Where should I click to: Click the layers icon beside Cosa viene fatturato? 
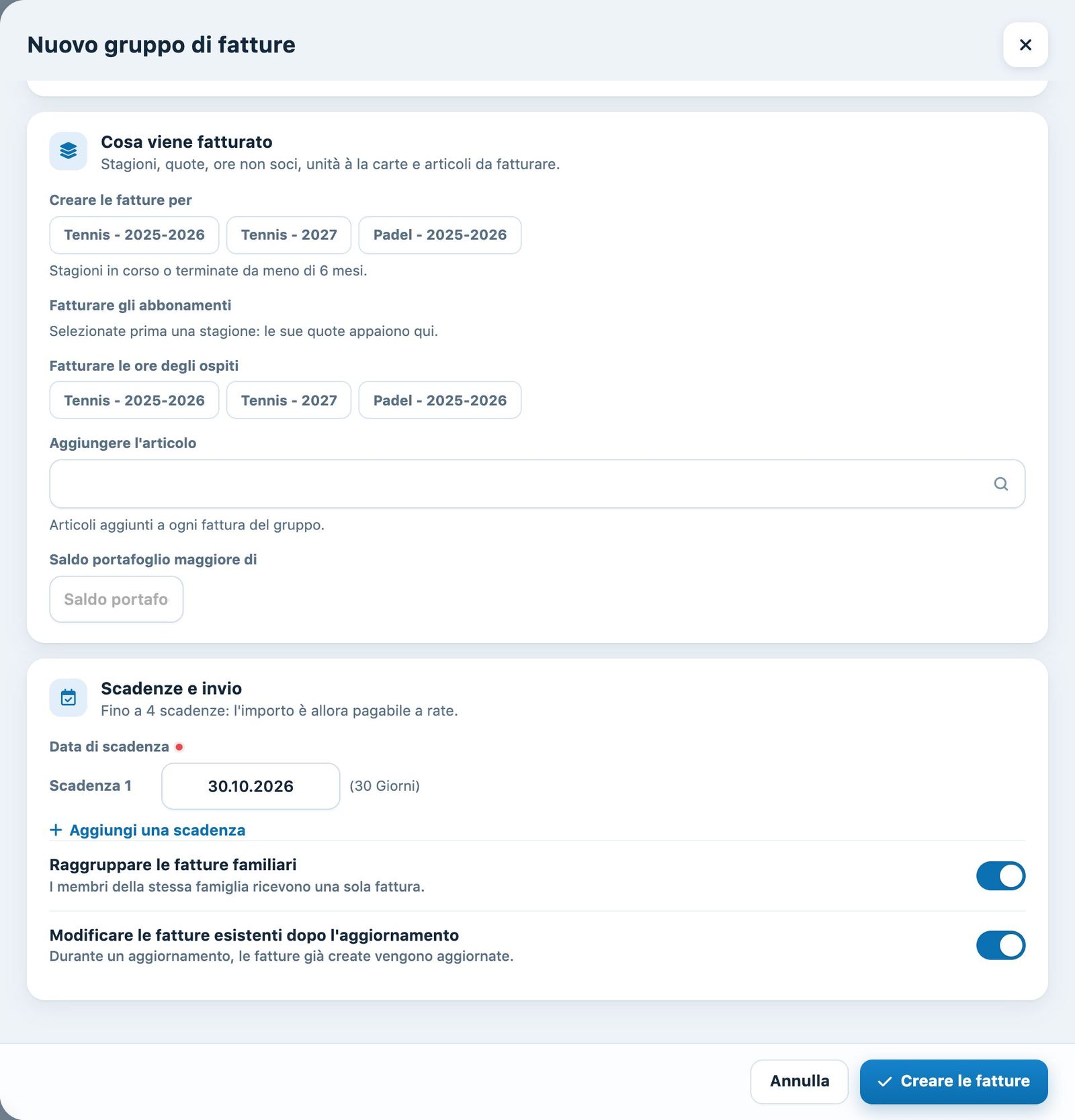pyautogui.click(x=68, y=151)
